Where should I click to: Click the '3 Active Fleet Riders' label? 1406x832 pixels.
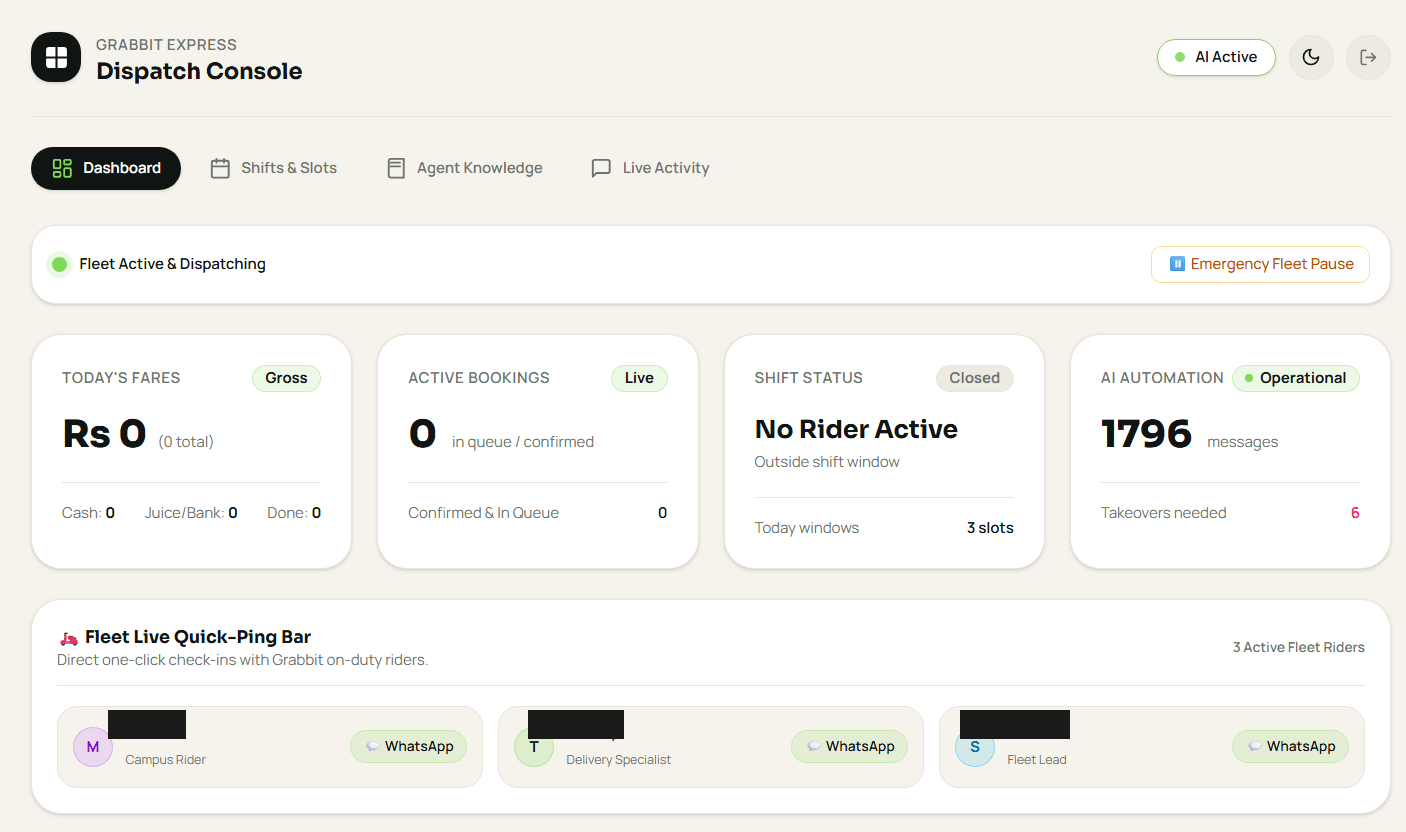point(1298,647)
